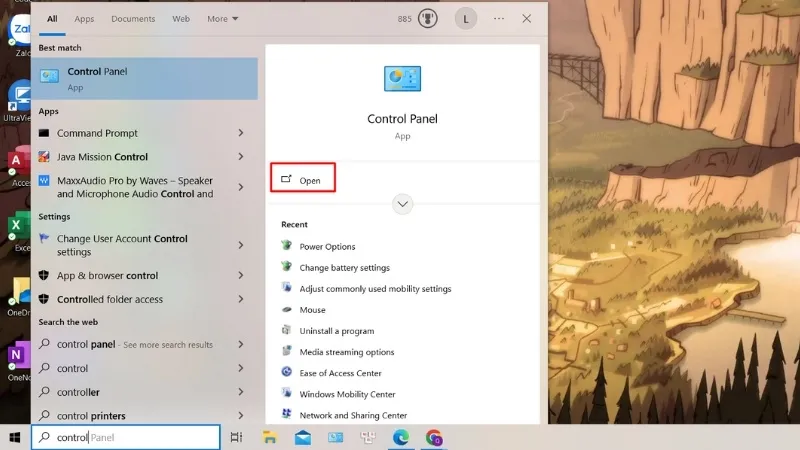
Task: Open the Windows Start button
Action: tap(15, 437)
